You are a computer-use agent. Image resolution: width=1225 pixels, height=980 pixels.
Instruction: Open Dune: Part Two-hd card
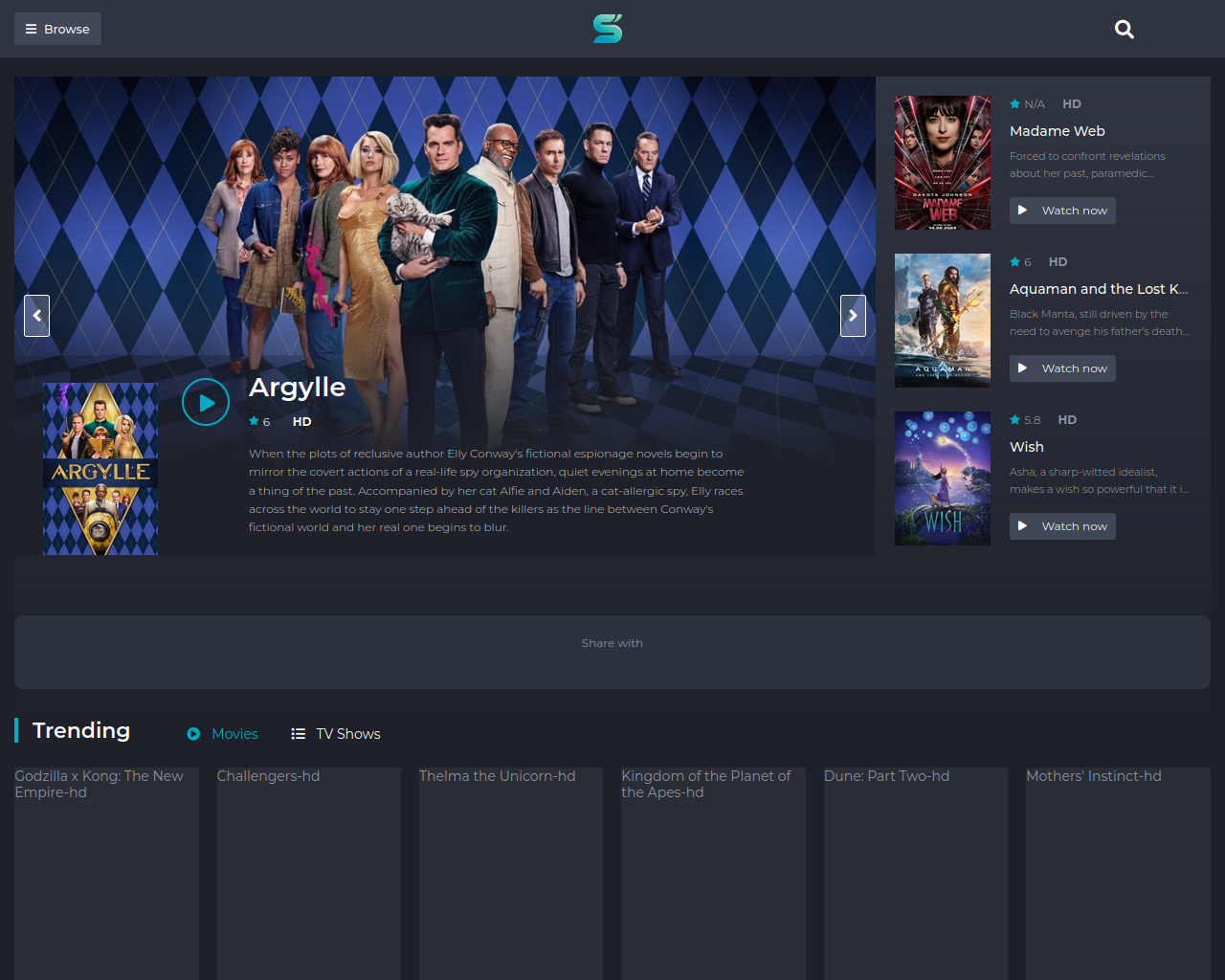pyautogui.click(x=916, y=873)
